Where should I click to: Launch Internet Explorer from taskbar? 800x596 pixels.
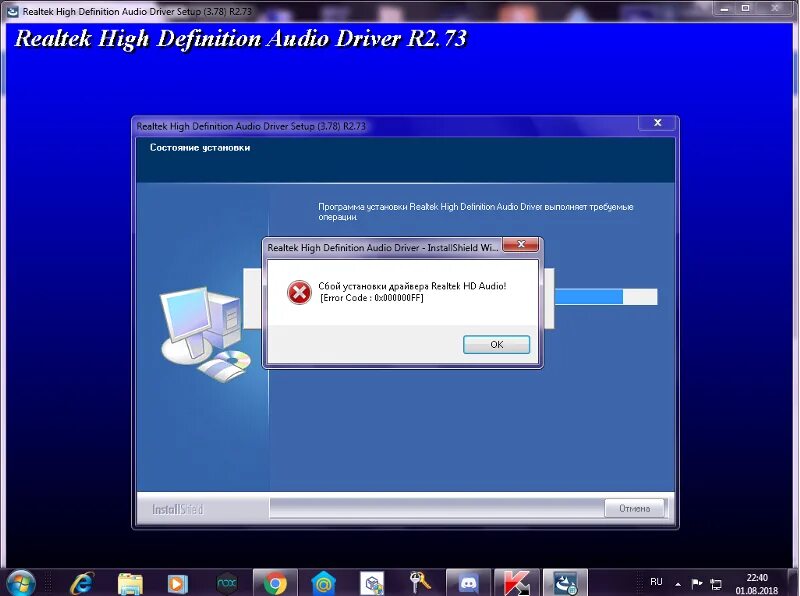82,583
